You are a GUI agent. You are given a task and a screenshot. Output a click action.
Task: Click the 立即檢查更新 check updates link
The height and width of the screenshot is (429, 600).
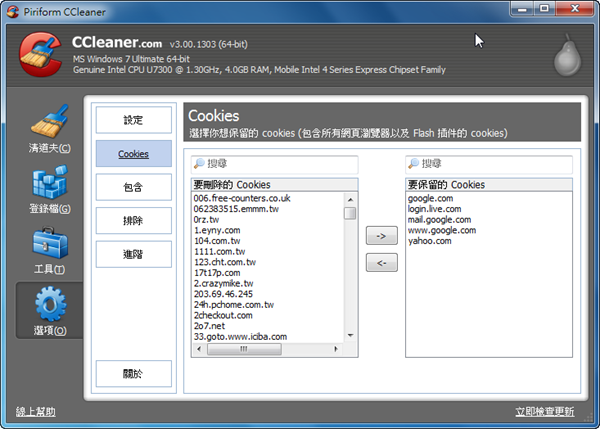click(544, 411)
